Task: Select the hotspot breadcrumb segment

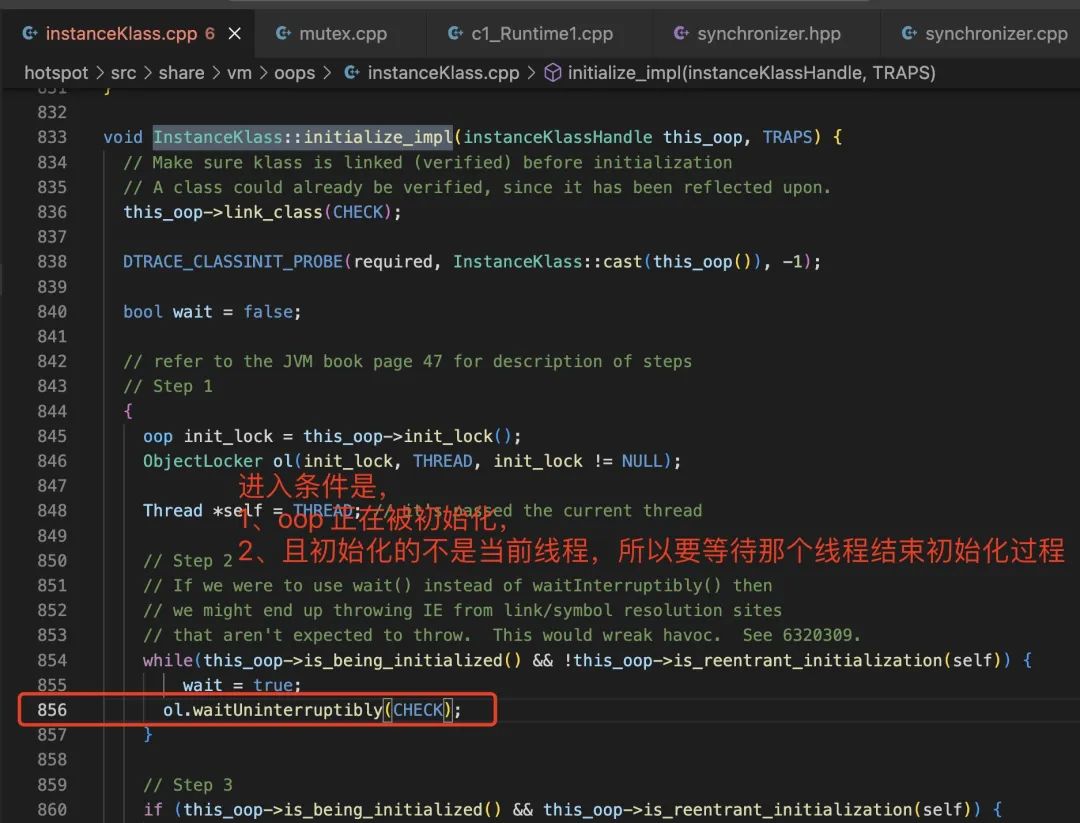Action: pyautogui.click(x=56, y=73)
